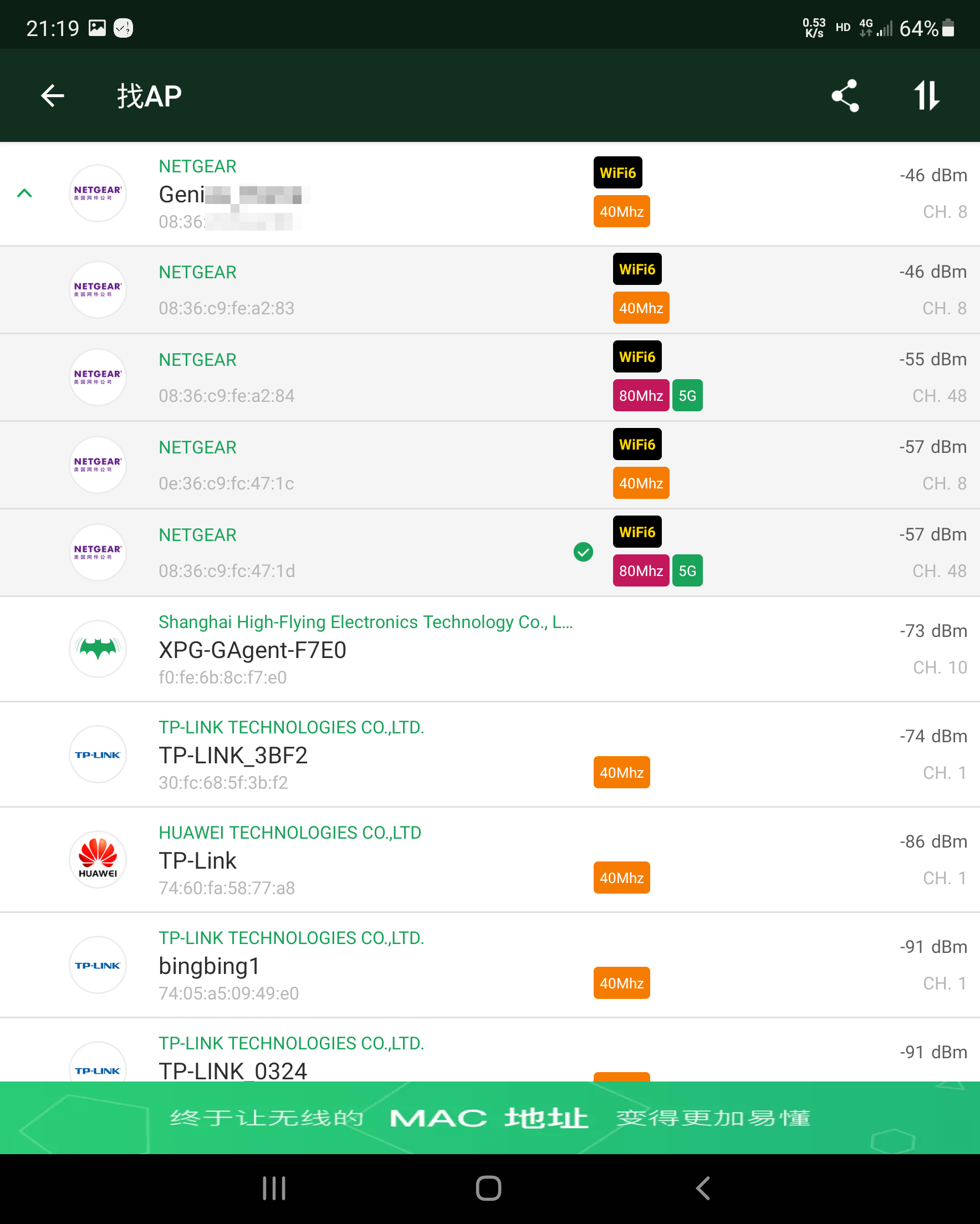The image size is (980, 1224).
Task: Tap the -86 dBm signal value
Action: [x=933, y=841]
